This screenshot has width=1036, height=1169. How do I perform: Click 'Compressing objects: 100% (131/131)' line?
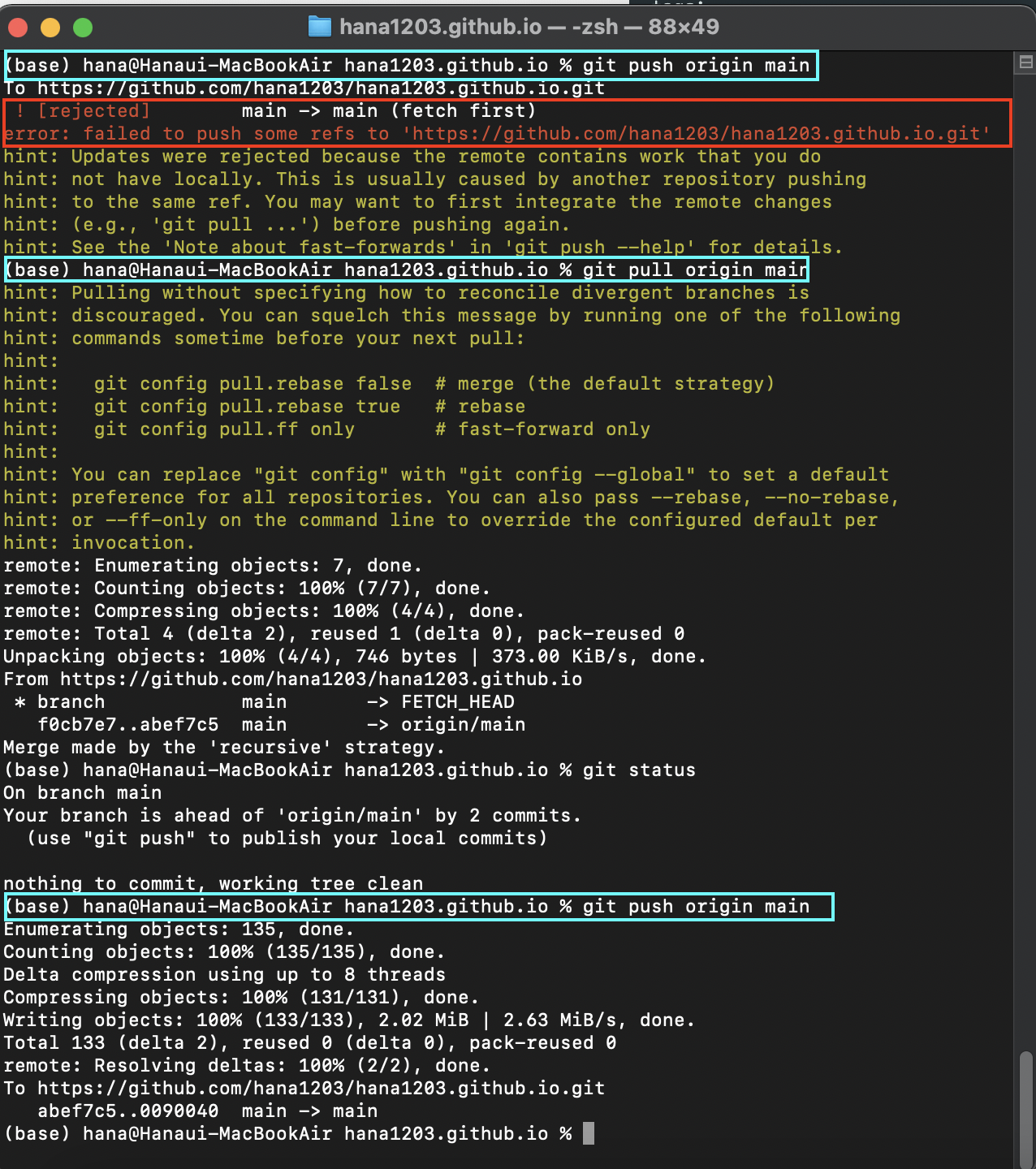(x=241, y=997)
